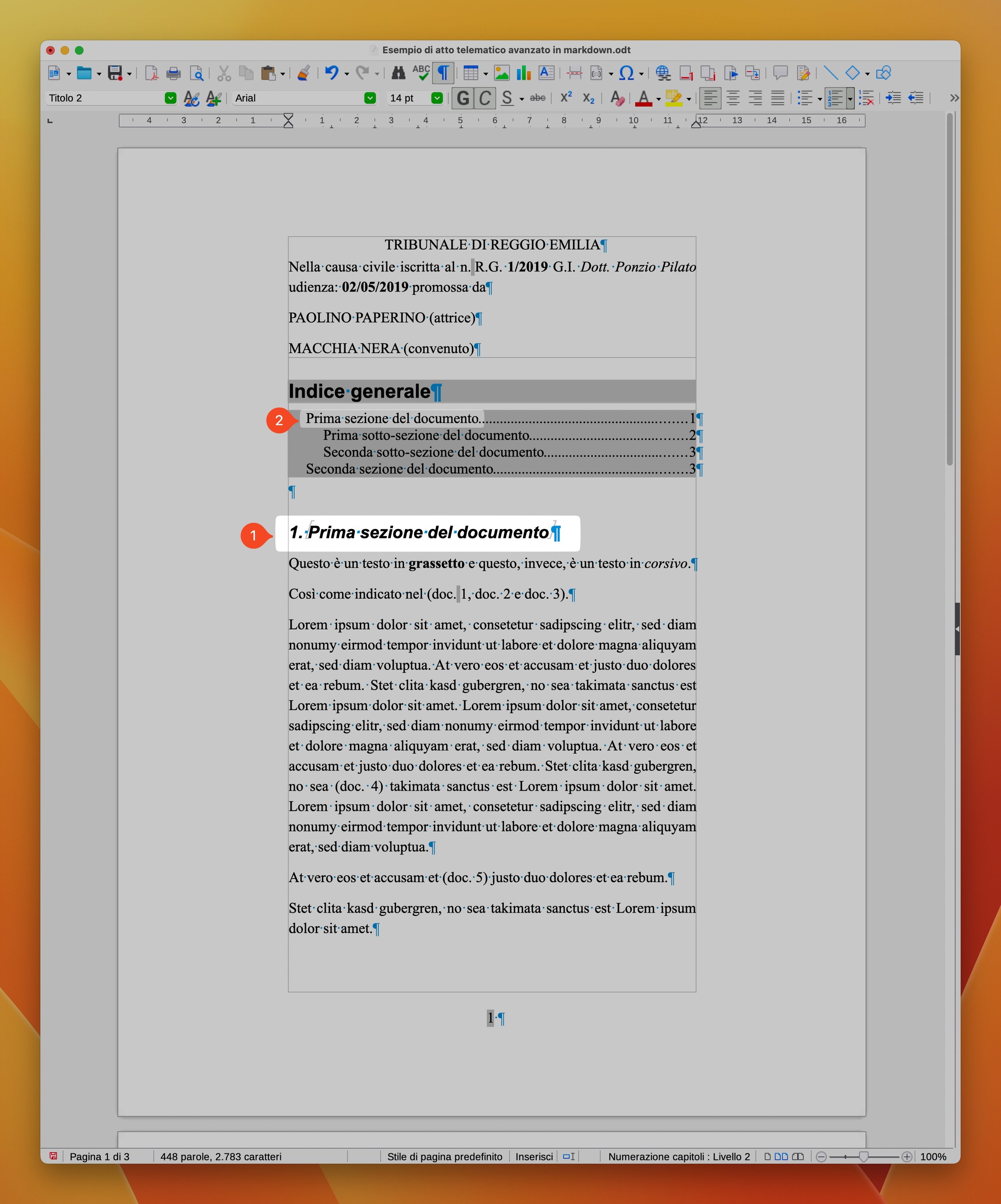Click the word count in status bar
This screenshot has height=1204, width=1001.
click(x=221, y=1156)
